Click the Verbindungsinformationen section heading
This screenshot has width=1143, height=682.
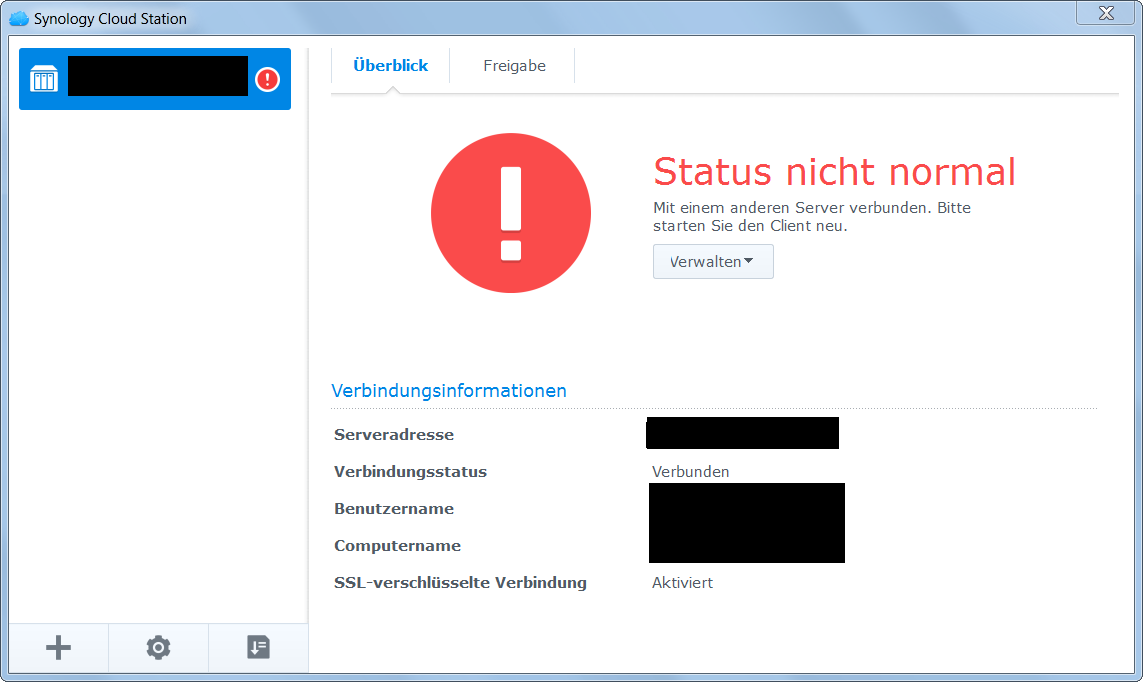click(x=449, y=390)
